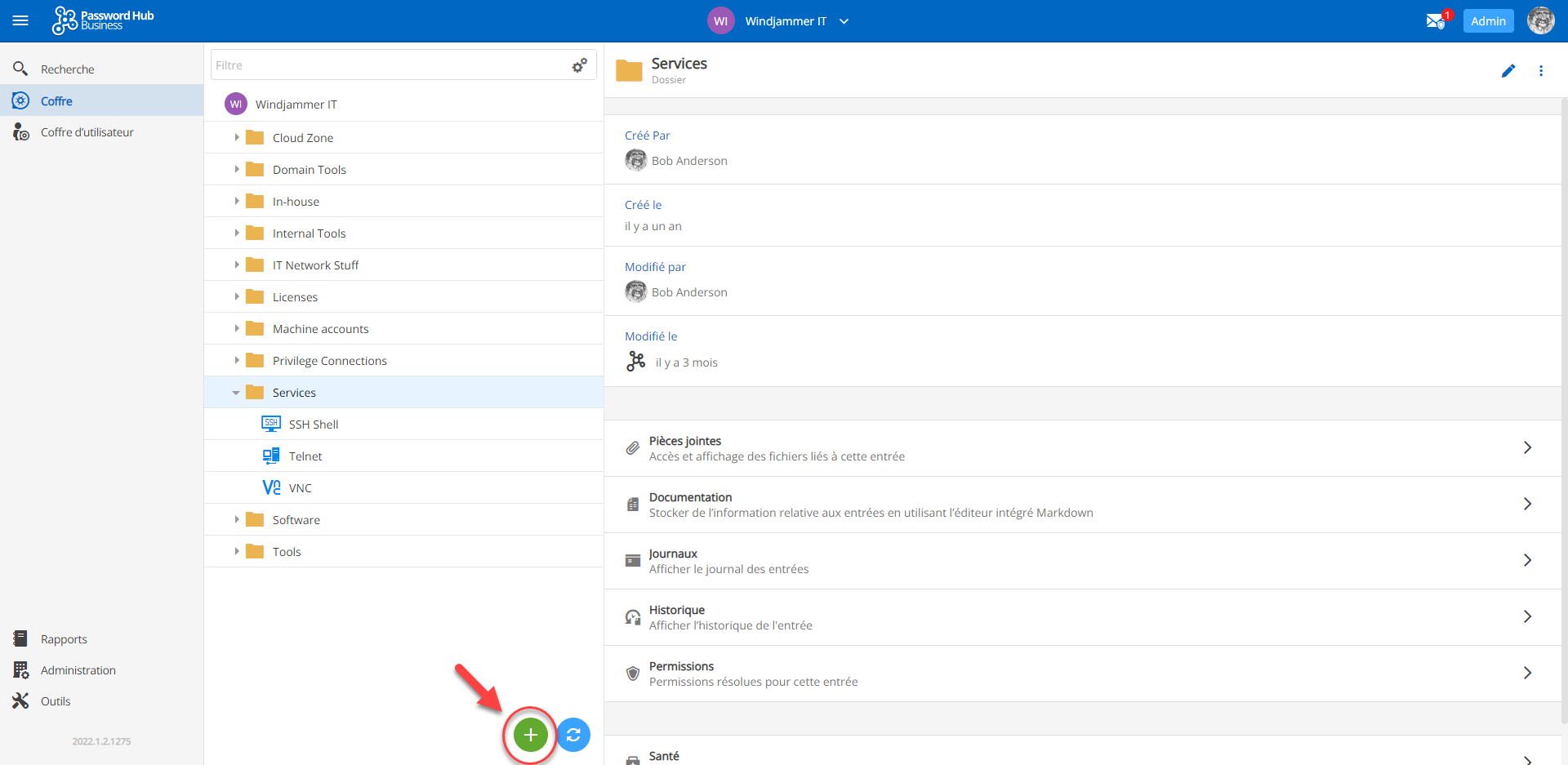1568x765 pixels.
Task: Click the green add entry button
Action: click(530, 735)
